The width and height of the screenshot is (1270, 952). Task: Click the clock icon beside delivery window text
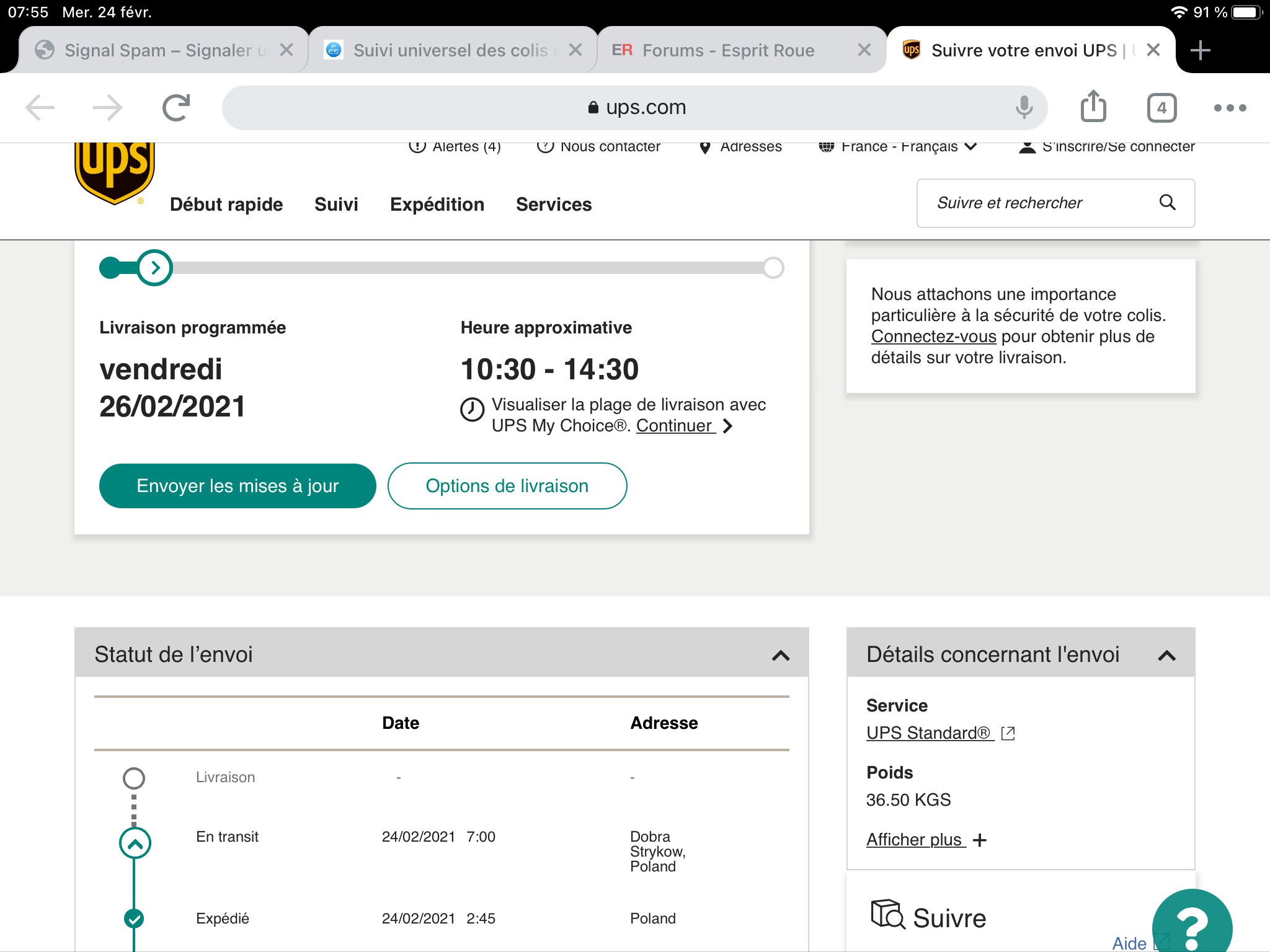(x=472, y=409)
